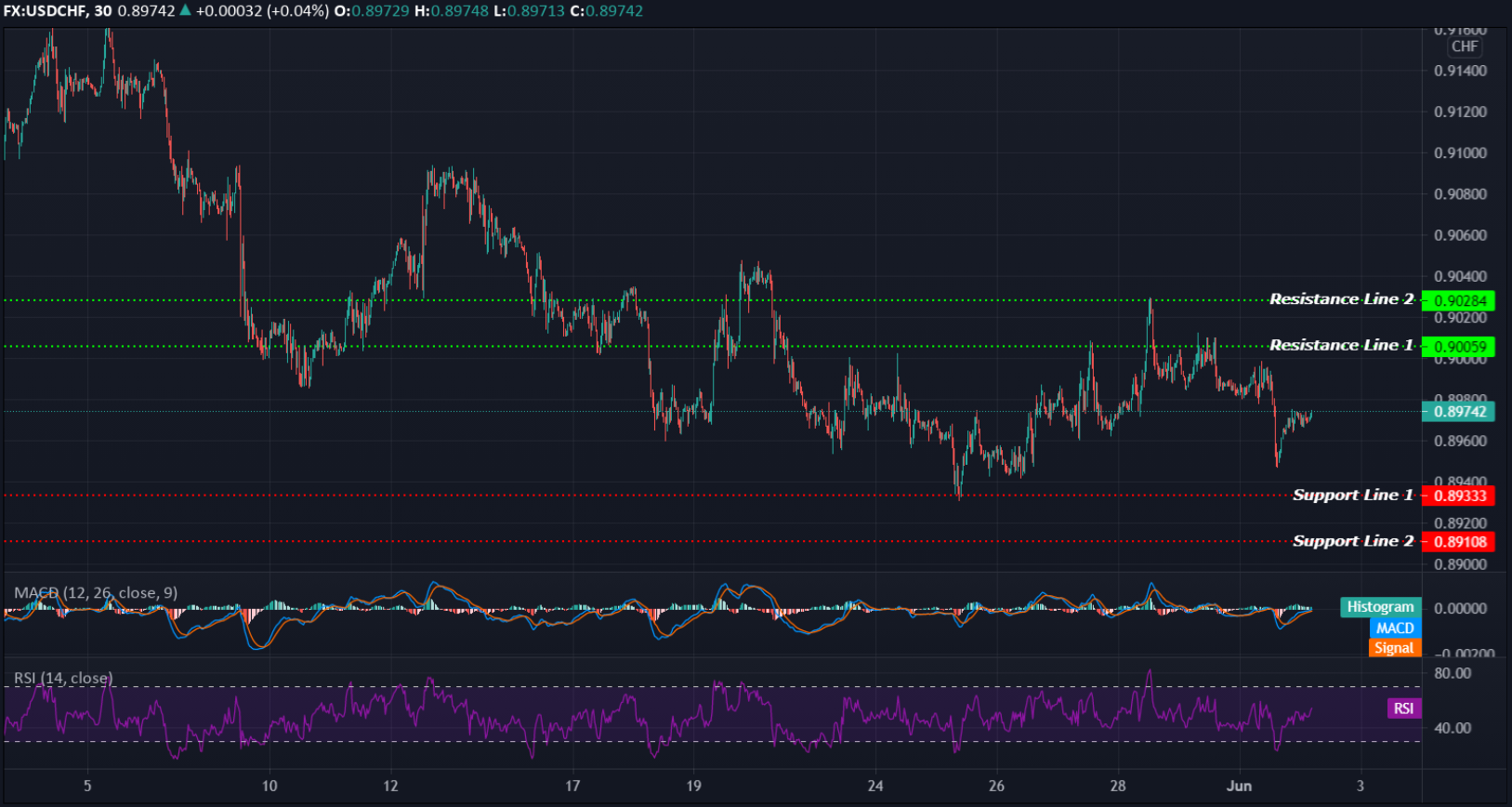Select the Resistance Line 2 label
This screenshot has height=807, width=1512.
click(x=1341, y=298)
